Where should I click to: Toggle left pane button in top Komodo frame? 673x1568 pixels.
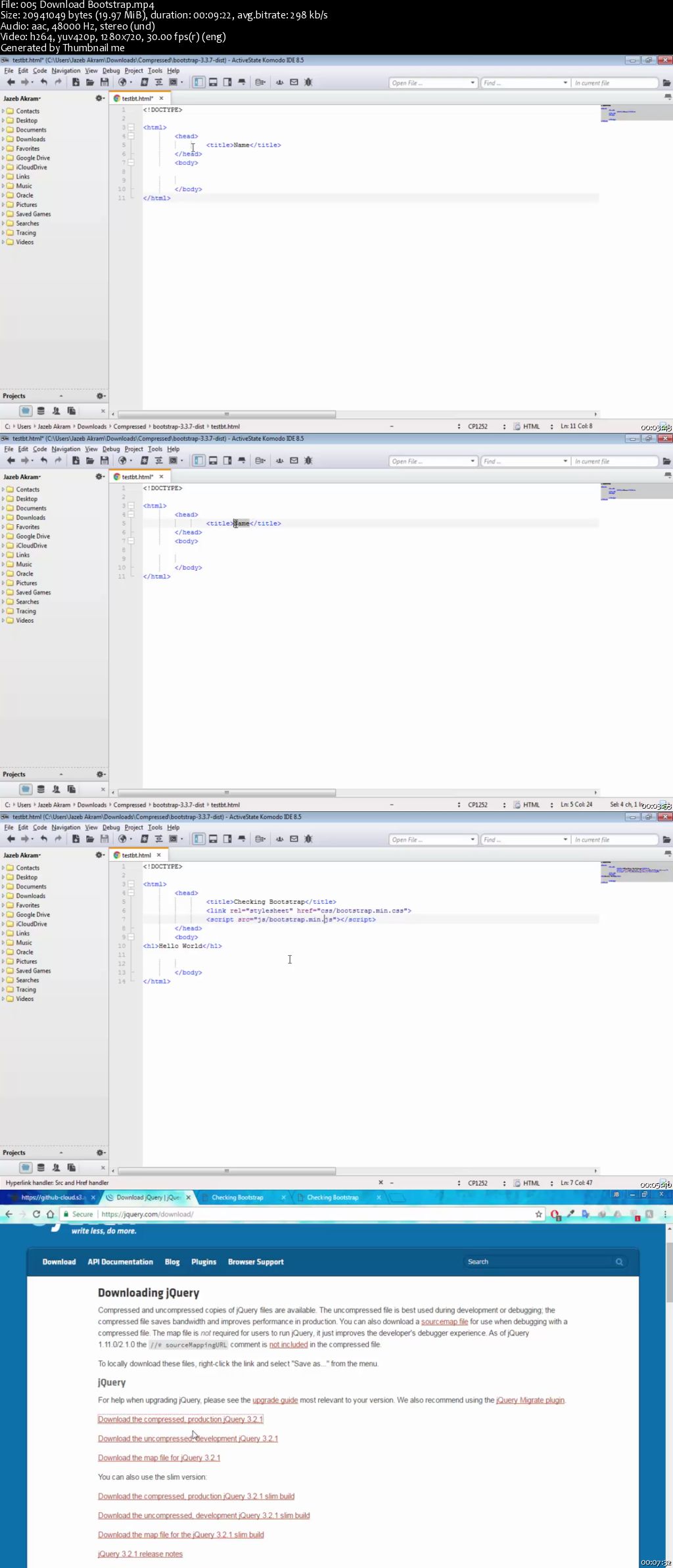[x=198, y=82]
